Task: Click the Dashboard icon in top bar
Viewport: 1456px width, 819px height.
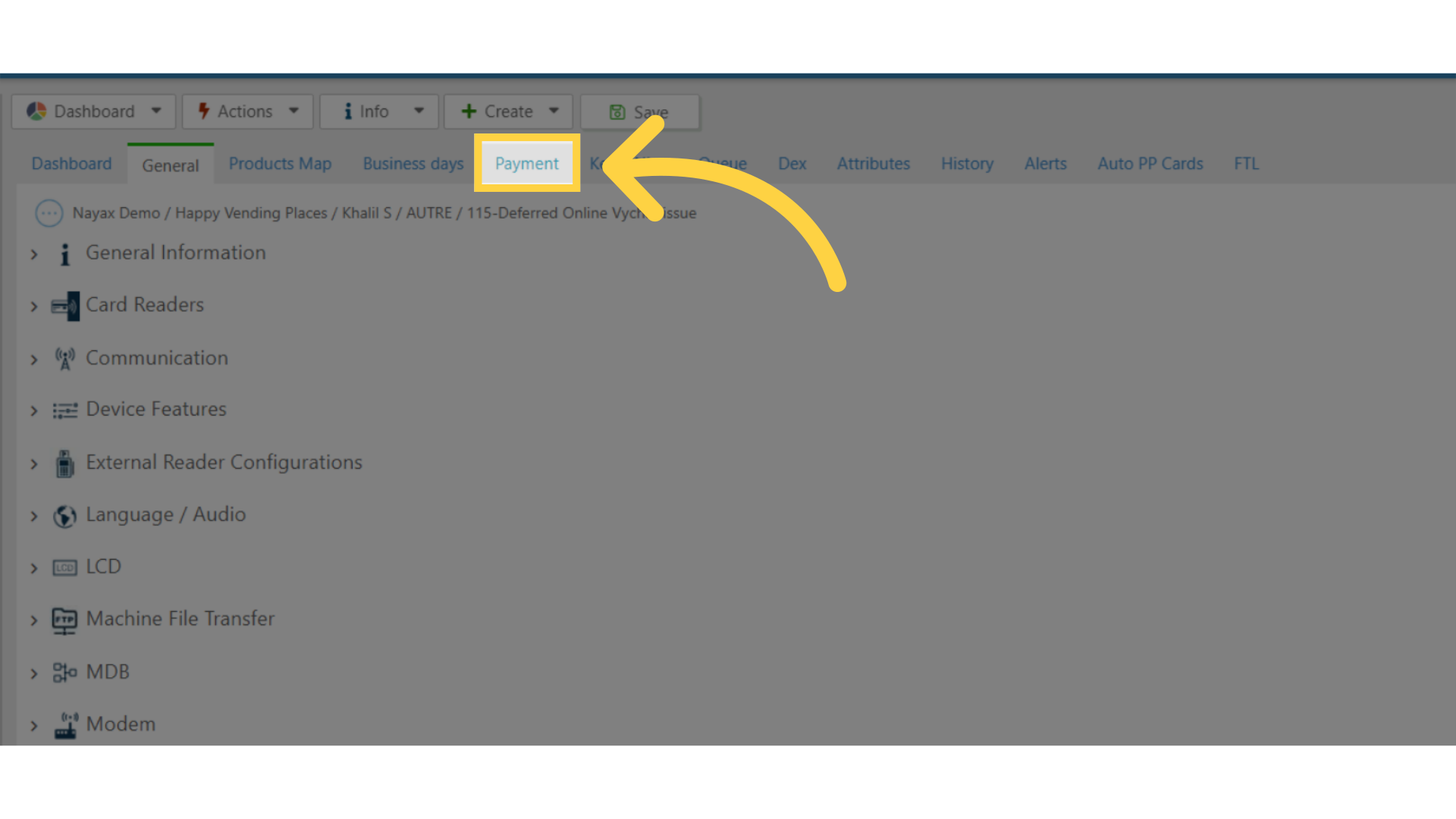Action: (37, 110)
